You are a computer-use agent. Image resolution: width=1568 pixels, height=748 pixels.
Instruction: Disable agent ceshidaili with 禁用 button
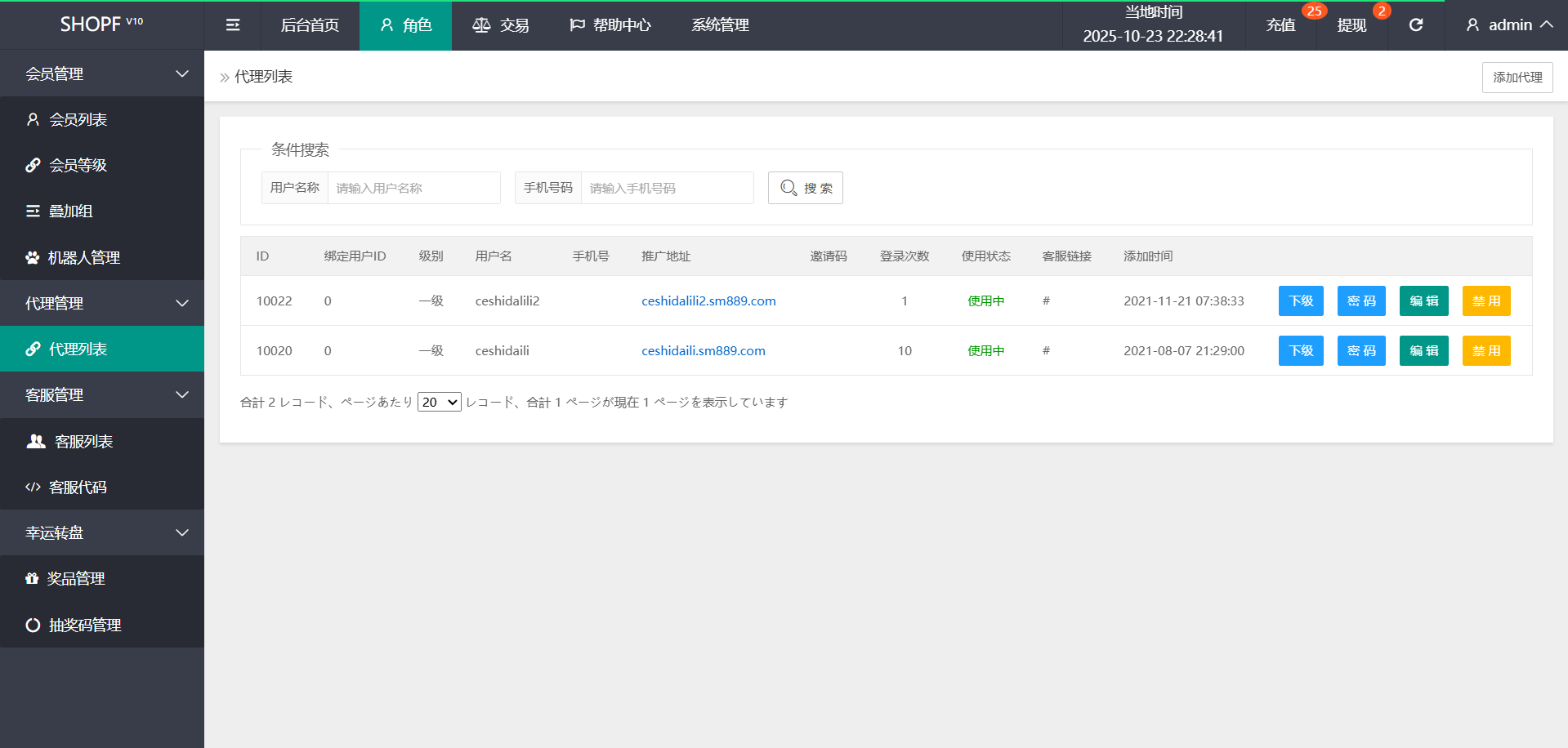(x=1485, y=351)
